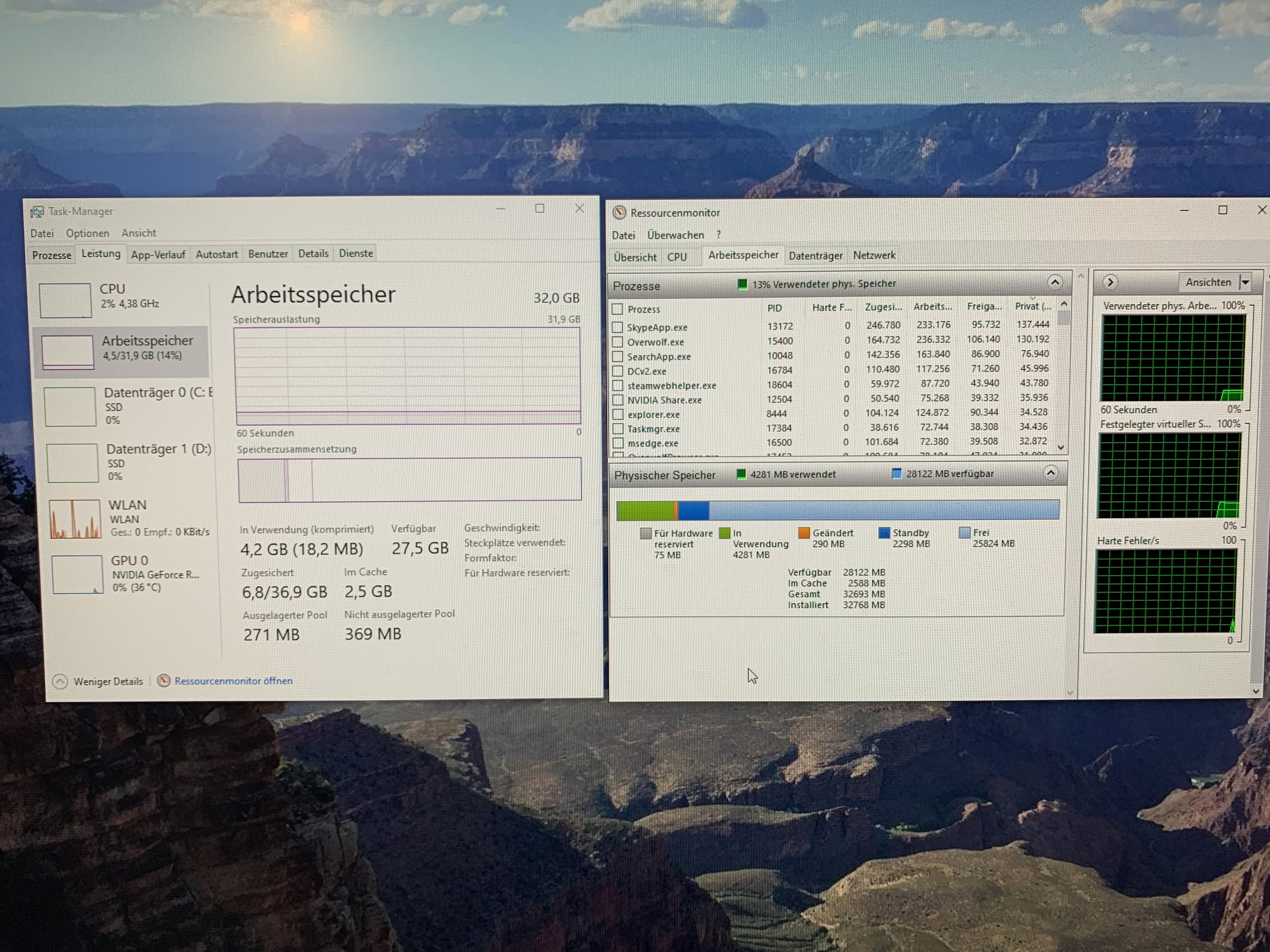Click the Ressourcenmonitor öffnen link
1270x952 pixels.
pos(233,681)
